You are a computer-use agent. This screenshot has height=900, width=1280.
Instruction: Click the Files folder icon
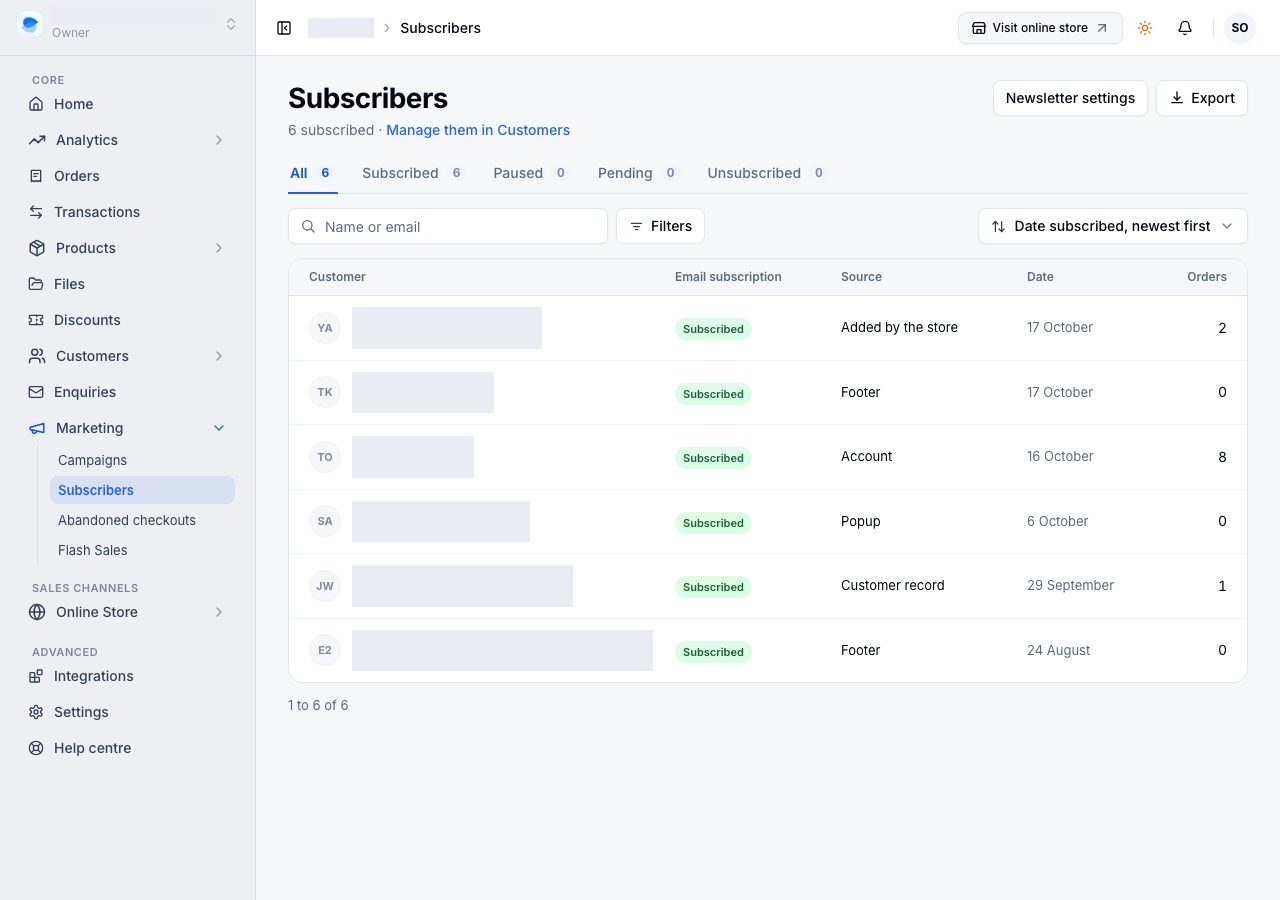36,284
